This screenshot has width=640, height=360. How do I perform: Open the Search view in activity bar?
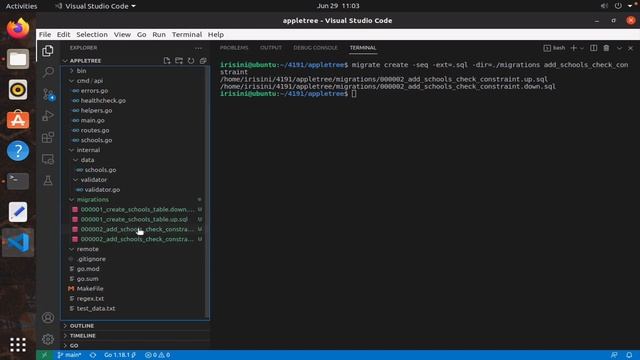click(x=48, y=73)
